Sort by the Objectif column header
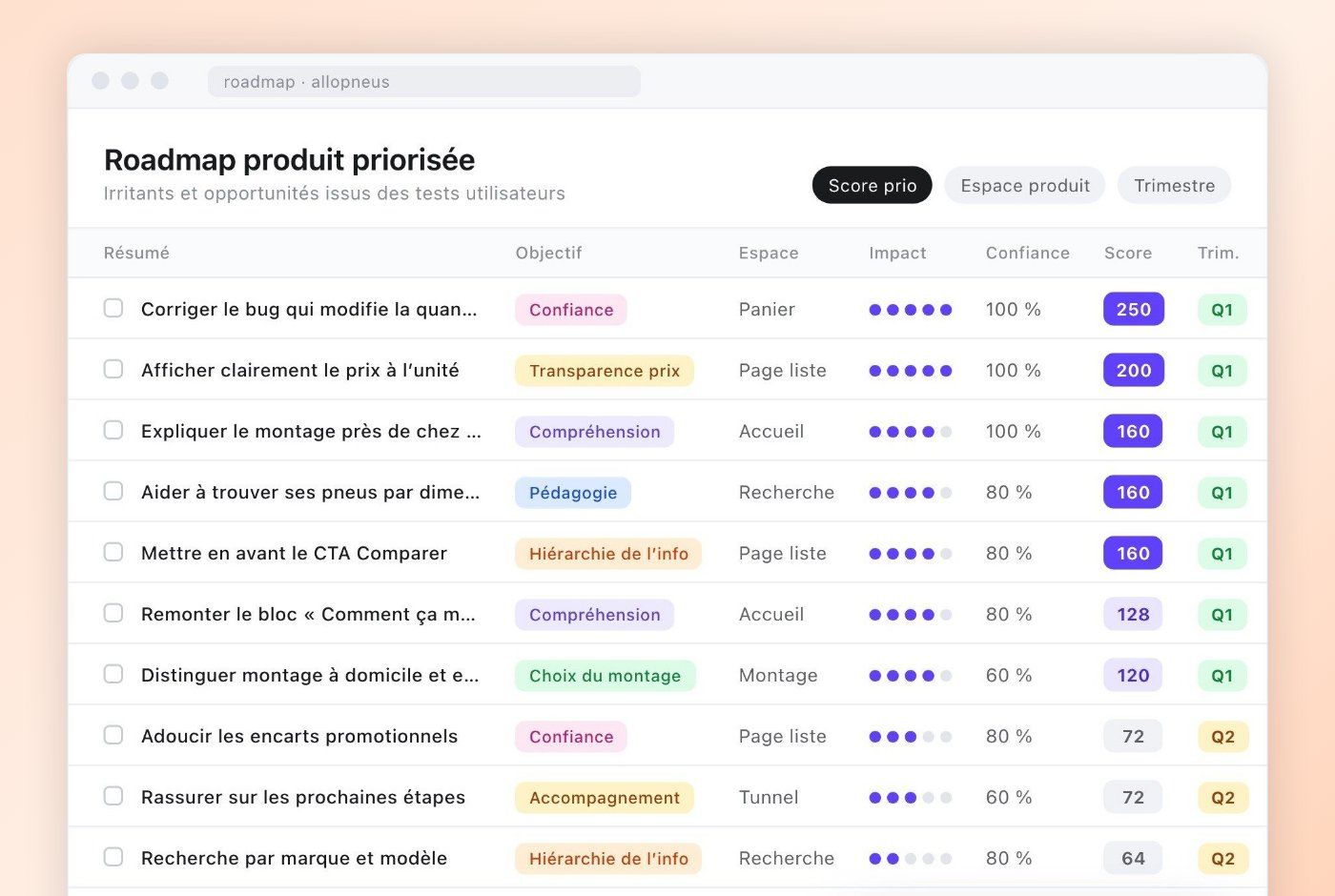This screenshot has width=1335, height=896. coord(548,253)
